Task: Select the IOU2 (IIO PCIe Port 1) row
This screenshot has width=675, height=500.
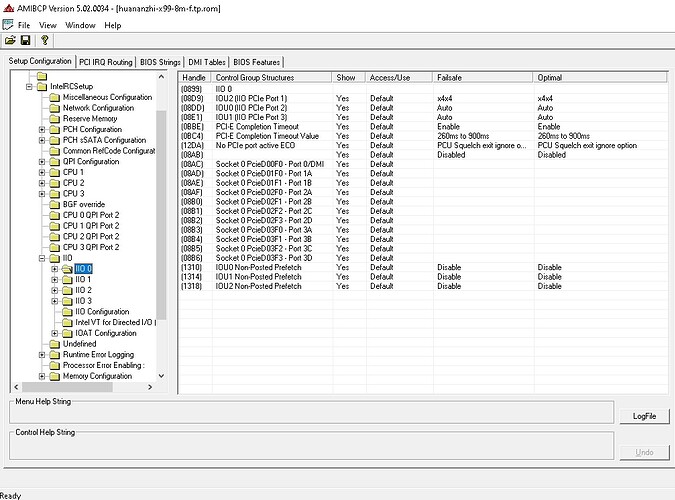Action: (x=423, y=99)
